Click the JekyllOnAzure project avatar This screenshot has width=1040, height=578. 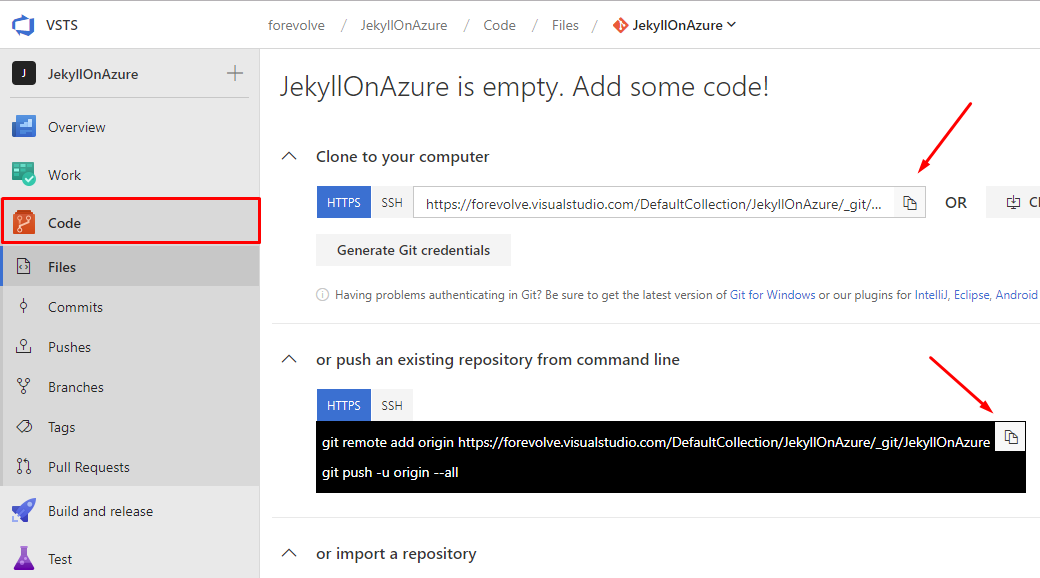pos(24,73)
